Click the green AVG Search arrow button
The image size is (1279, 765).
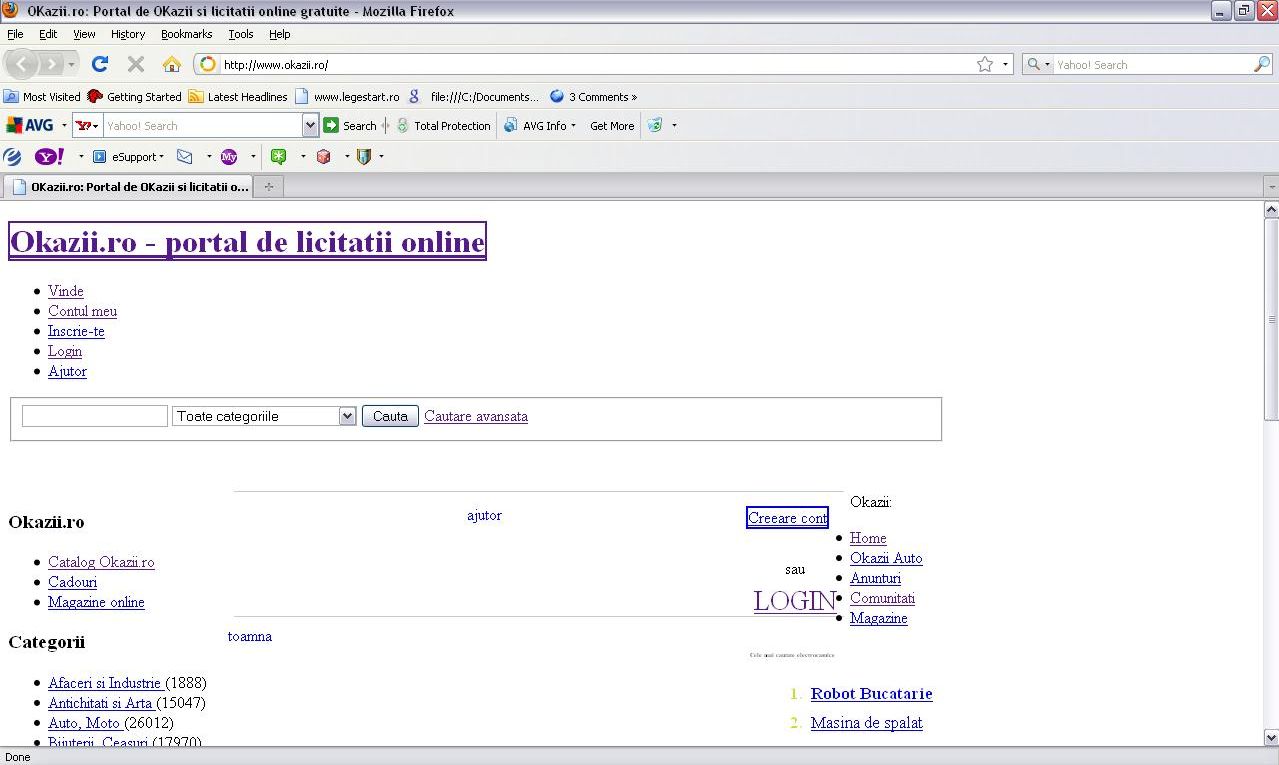(331, 125)
